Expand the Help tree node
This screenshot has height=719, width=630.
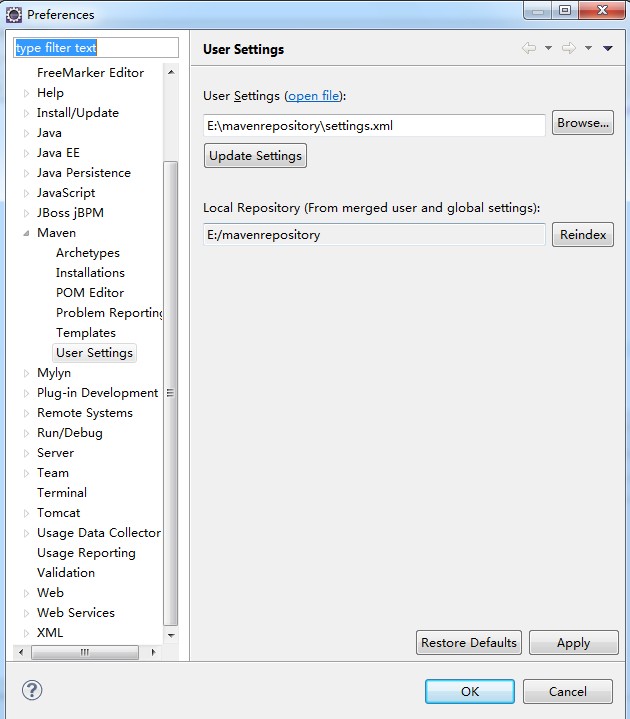pos(27,93)
